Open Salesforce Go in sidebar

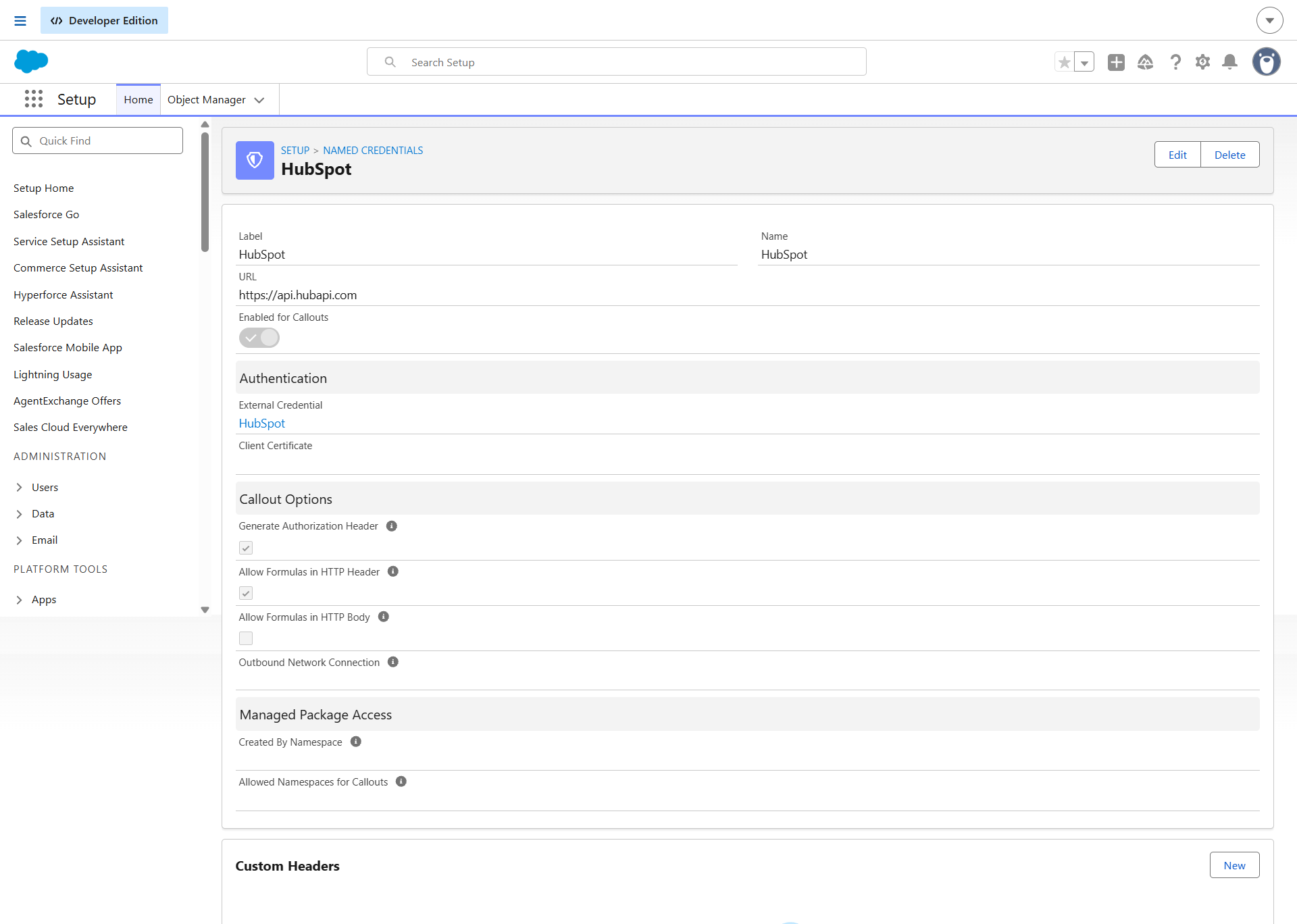(x=47, y=215)
